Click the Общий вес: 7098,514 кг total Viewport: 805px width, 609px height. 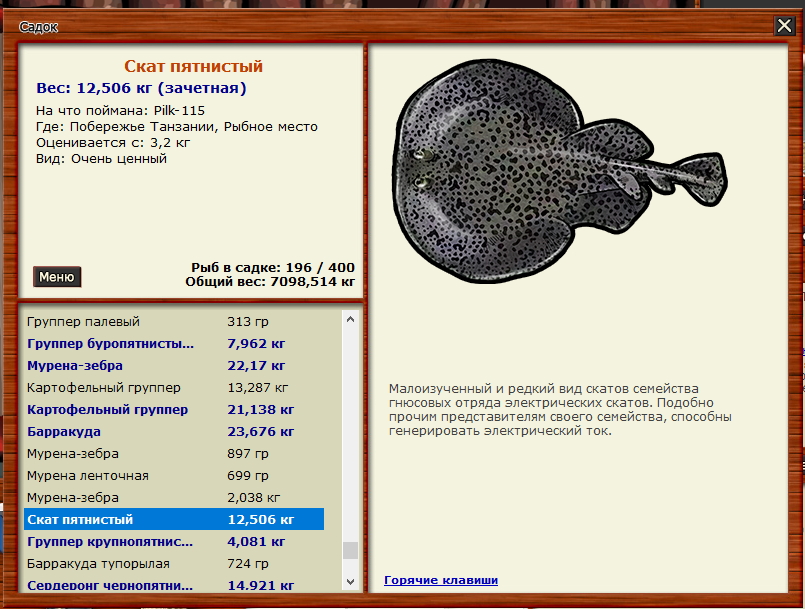pyautogui.click(x=270, y=281)
